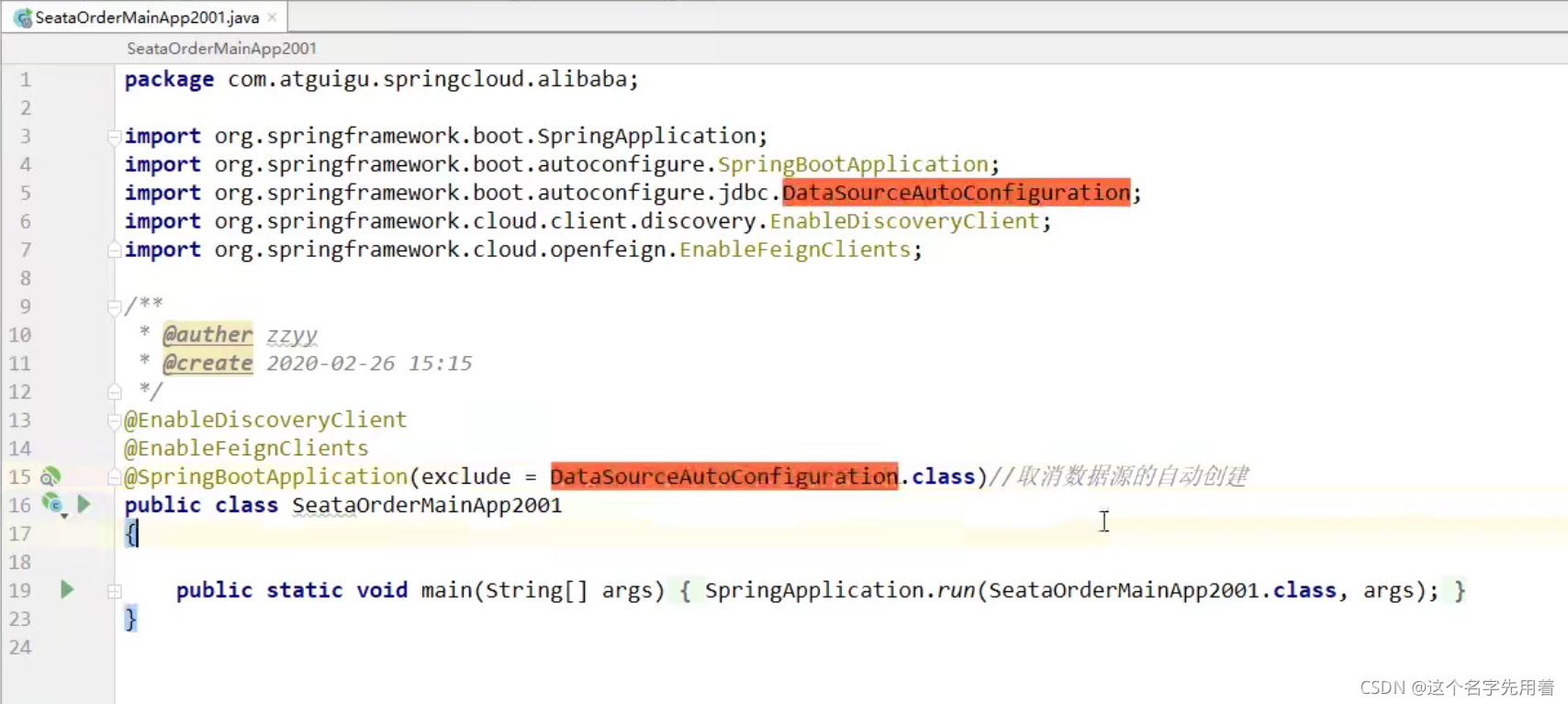Click the @SpringBootApplication annotation
The width and height of the screenshot is (1568, 704).
click(x=265, y=476)
